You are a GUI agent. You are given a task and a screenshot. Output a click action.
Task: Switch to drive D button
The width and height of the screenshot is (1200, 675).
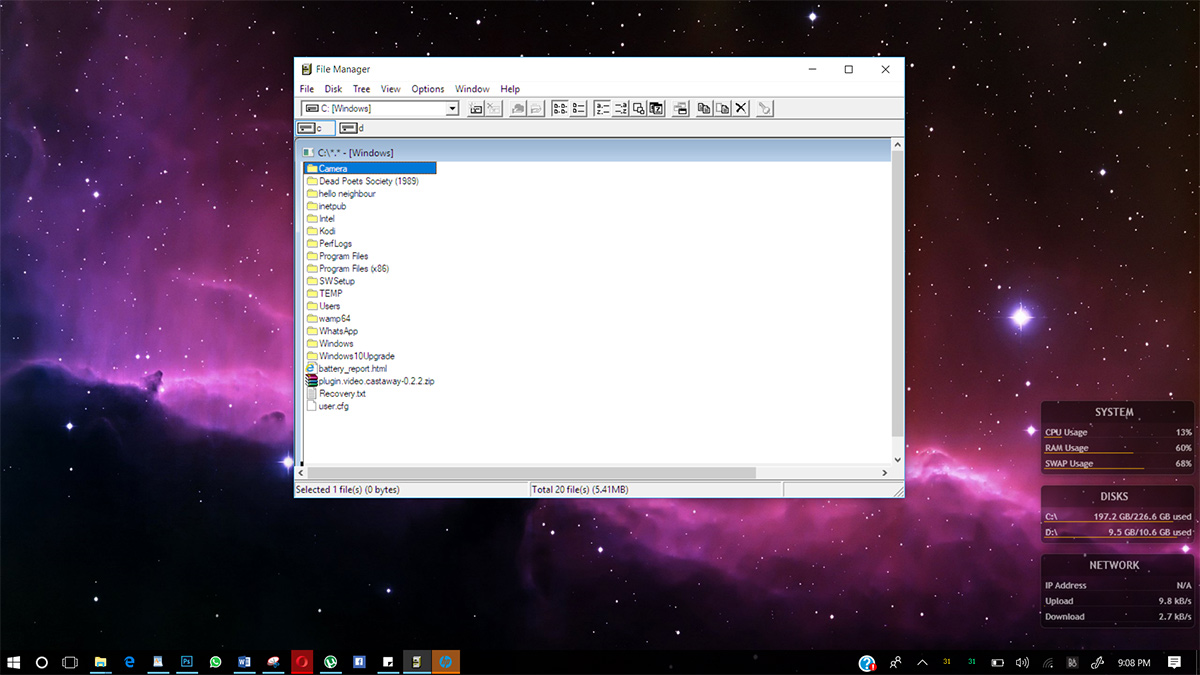351,128
